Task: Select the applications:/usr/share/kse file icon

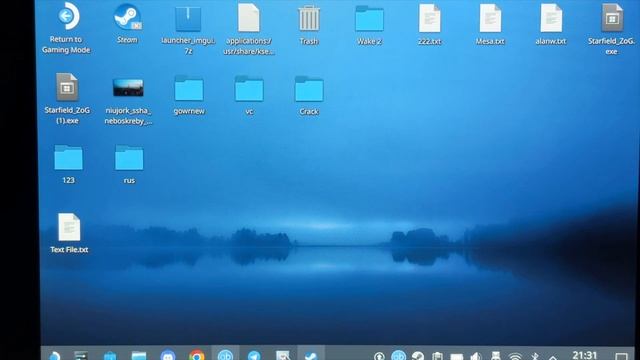Action: click(249, 29)
